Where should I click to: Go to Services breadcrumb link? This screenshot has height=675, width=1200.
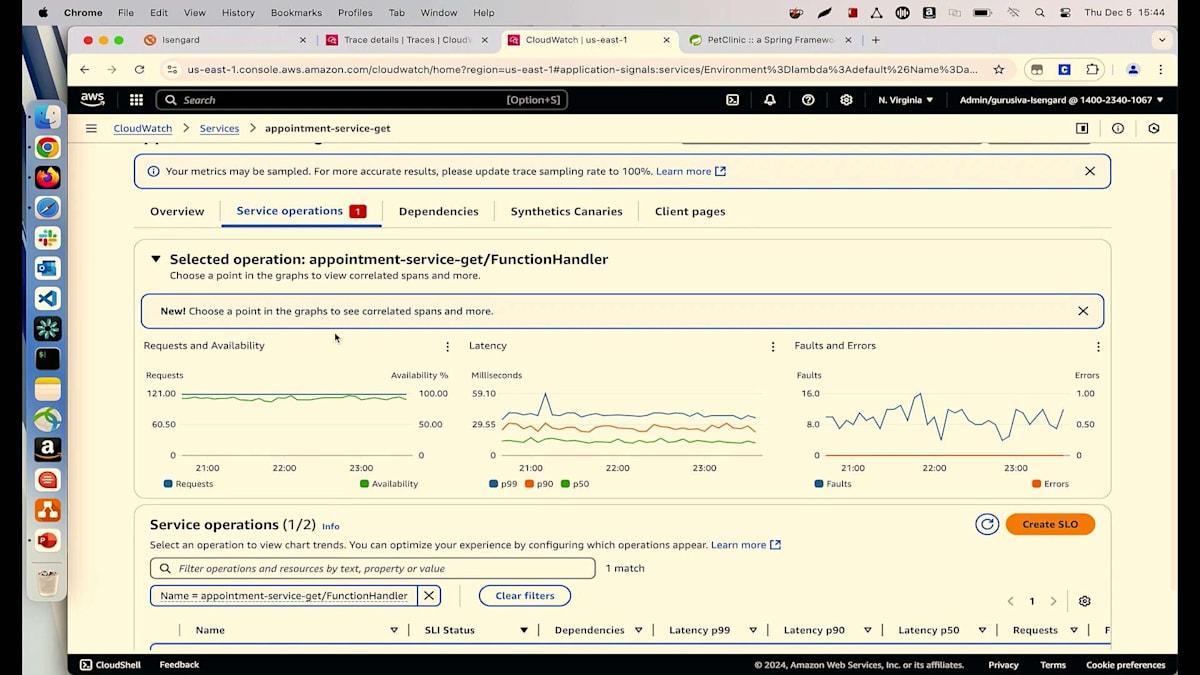(x=219, y=128)
